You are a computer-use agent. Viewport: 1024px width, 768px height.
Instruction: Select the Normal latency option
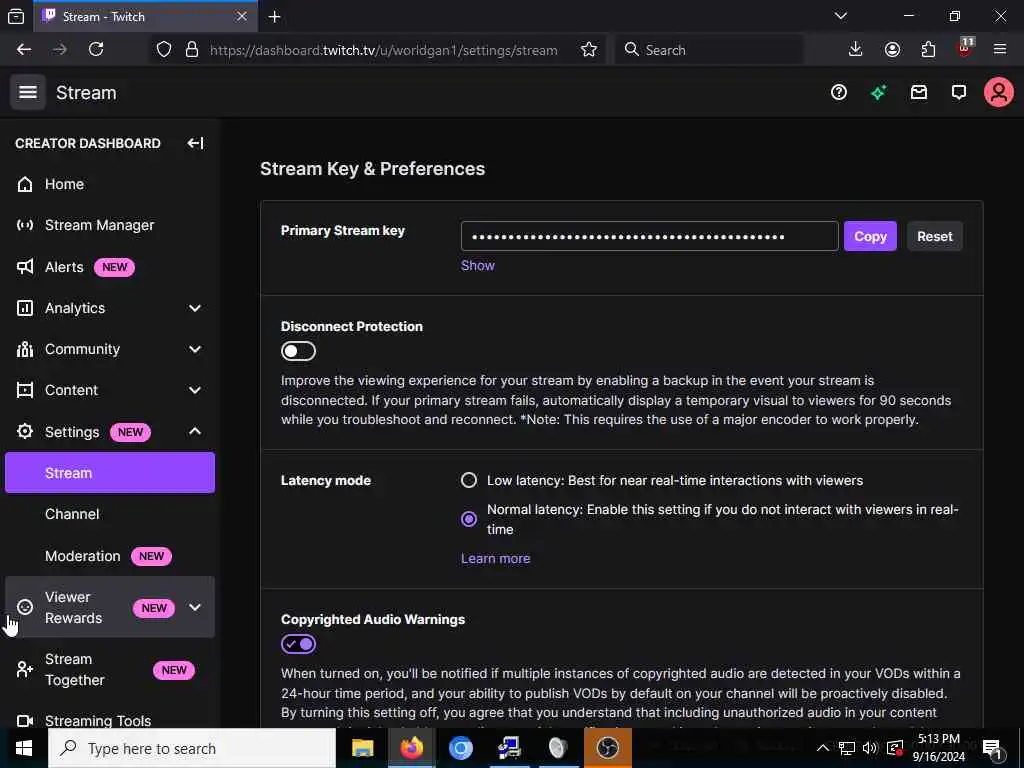[469, 519]
